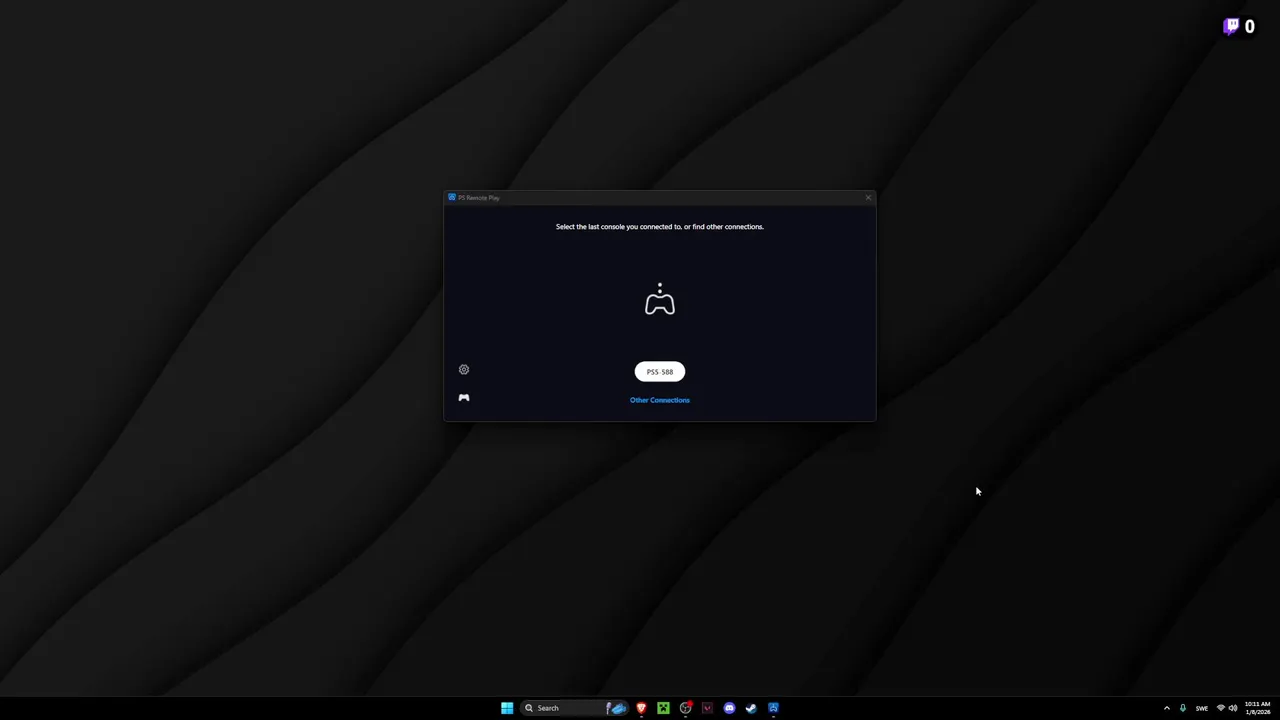Open Minecraft from the taskbar
The width and height of the screenshot is (1280, 720).
click(x=663, y=708)
